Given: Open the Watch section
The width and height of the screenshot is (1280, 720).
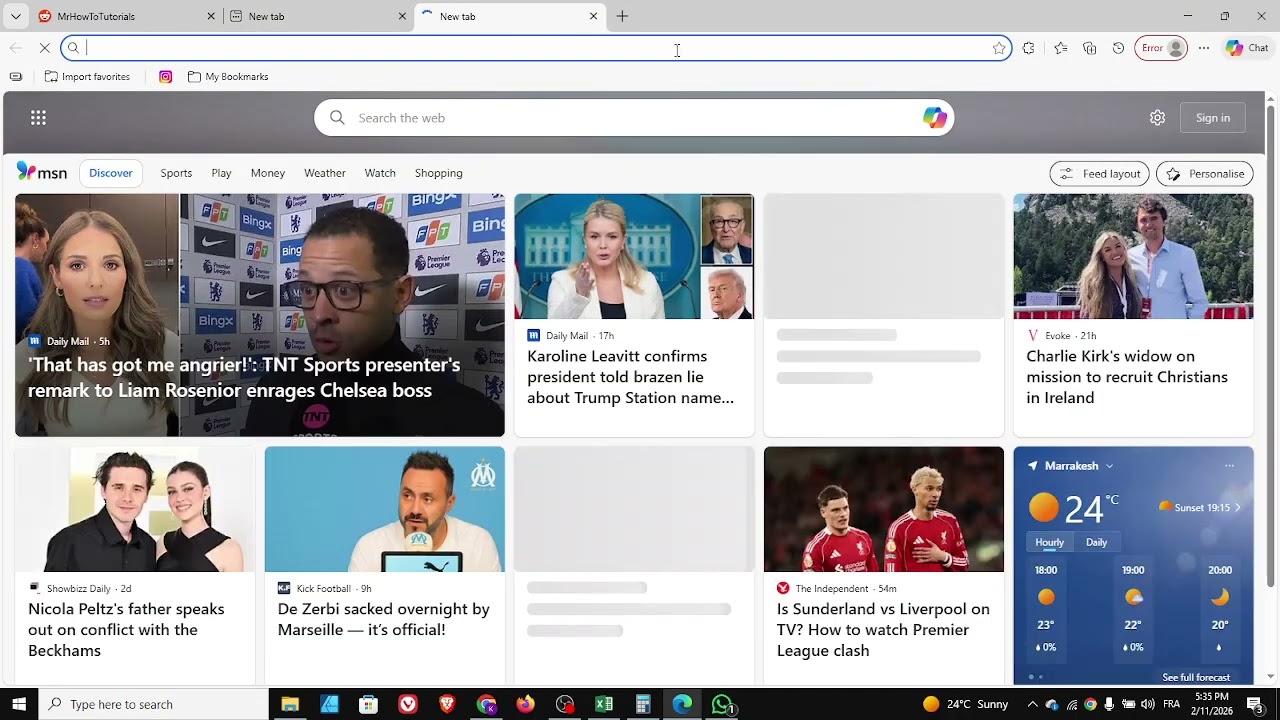Looking at the screenshot, I should pyautogui.click(x=380, y=173).
